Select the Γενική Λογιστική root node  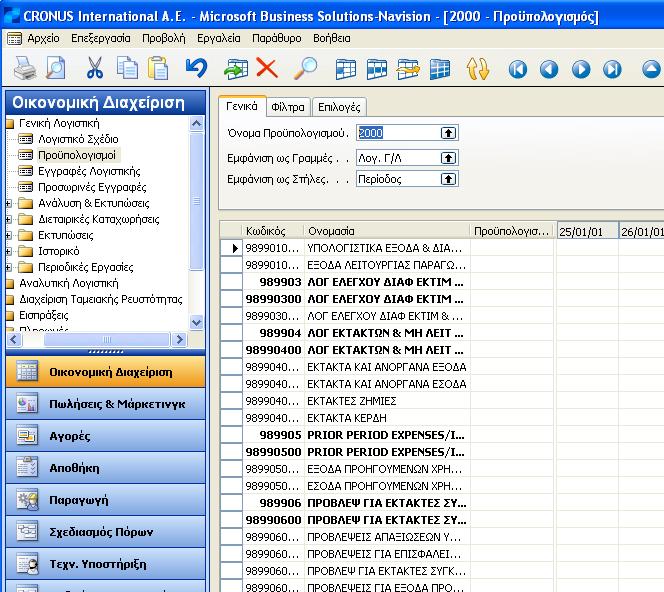[x=59, y=123]
